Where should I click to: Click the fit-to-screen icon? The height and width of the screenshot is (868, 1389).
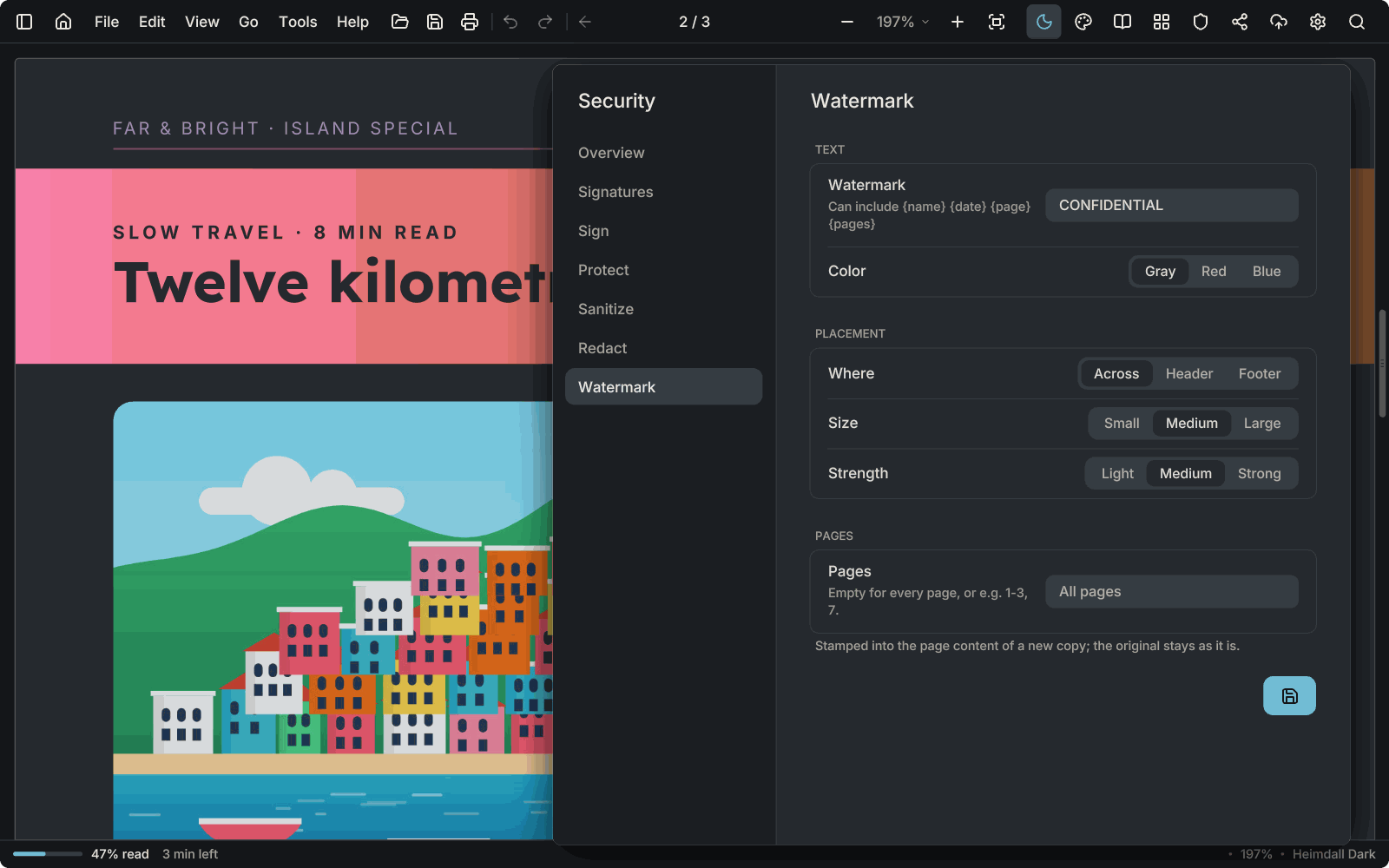997,22
